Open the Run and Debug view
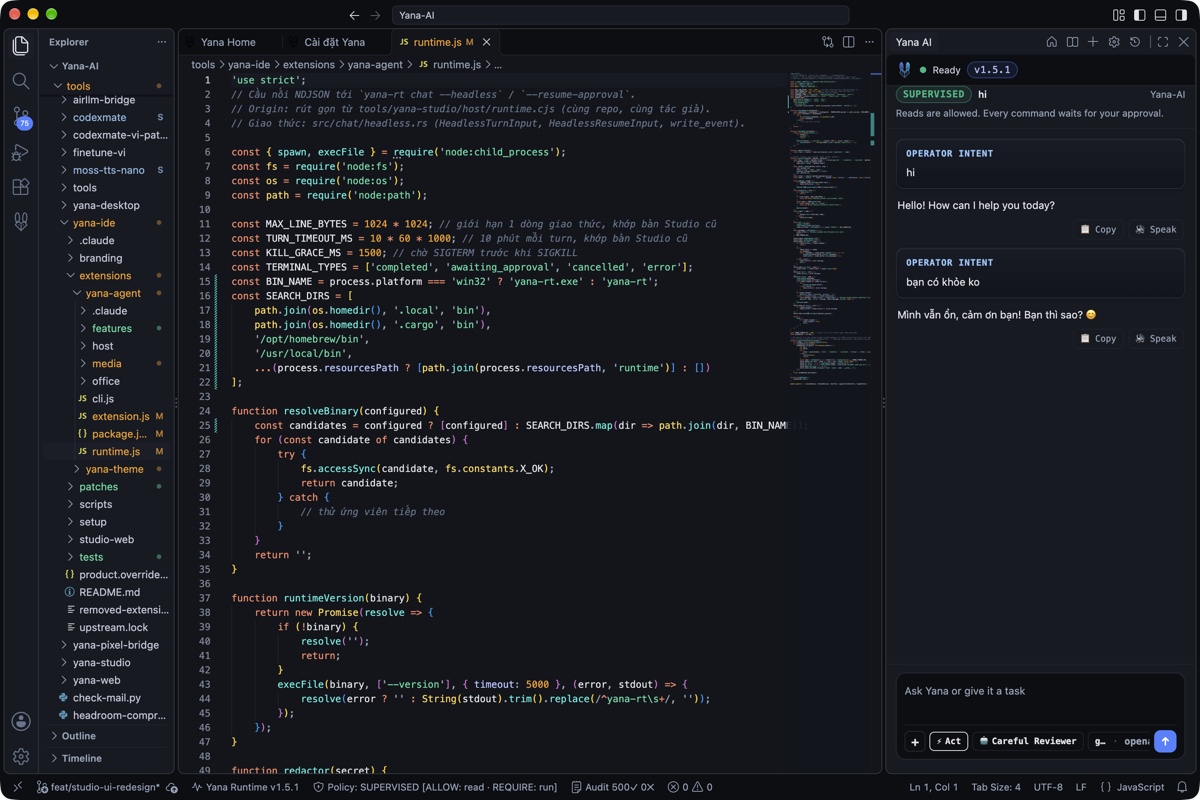 (21, 152)
